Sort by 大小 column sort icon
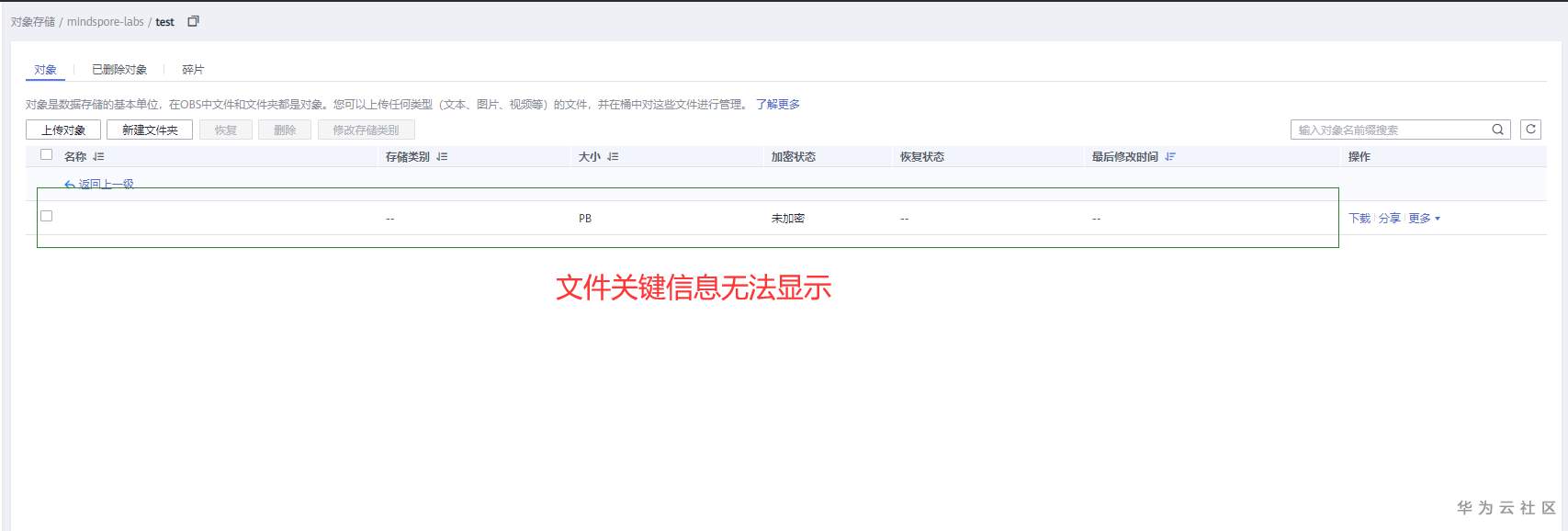Viewport: 1568px width, 531px height. pos(613,157)
